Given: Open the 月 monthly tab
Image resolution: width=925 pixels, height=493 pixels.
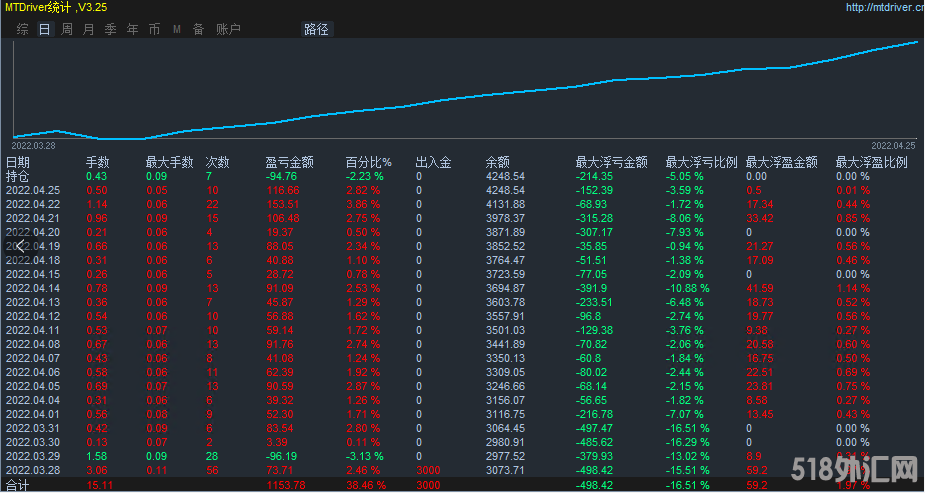Looking at the screenshot, I should [x=88, y=29].
